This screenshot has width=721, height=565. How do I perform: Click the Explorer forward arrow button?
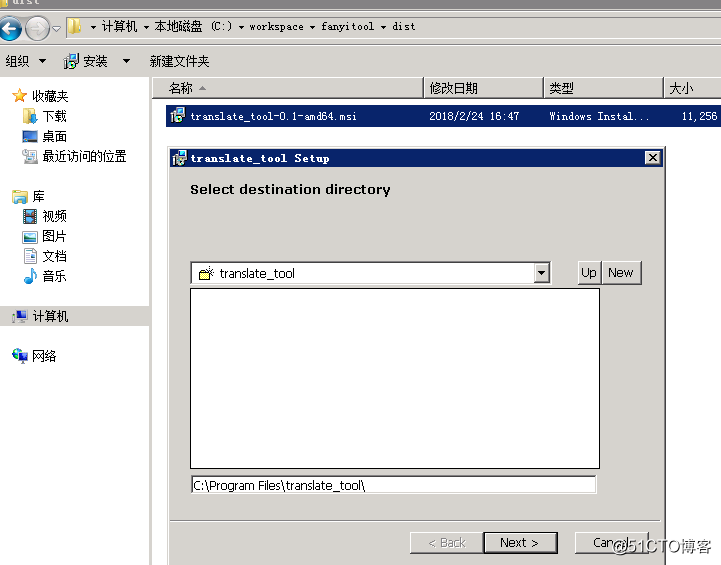point(37,29)
